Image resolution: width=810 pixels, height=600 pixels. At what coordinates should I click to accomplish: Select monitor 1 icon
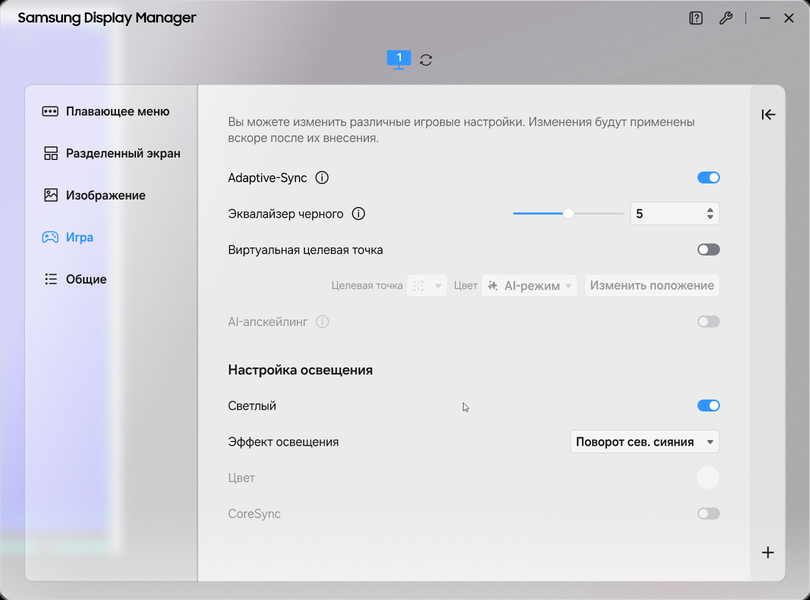399,60
